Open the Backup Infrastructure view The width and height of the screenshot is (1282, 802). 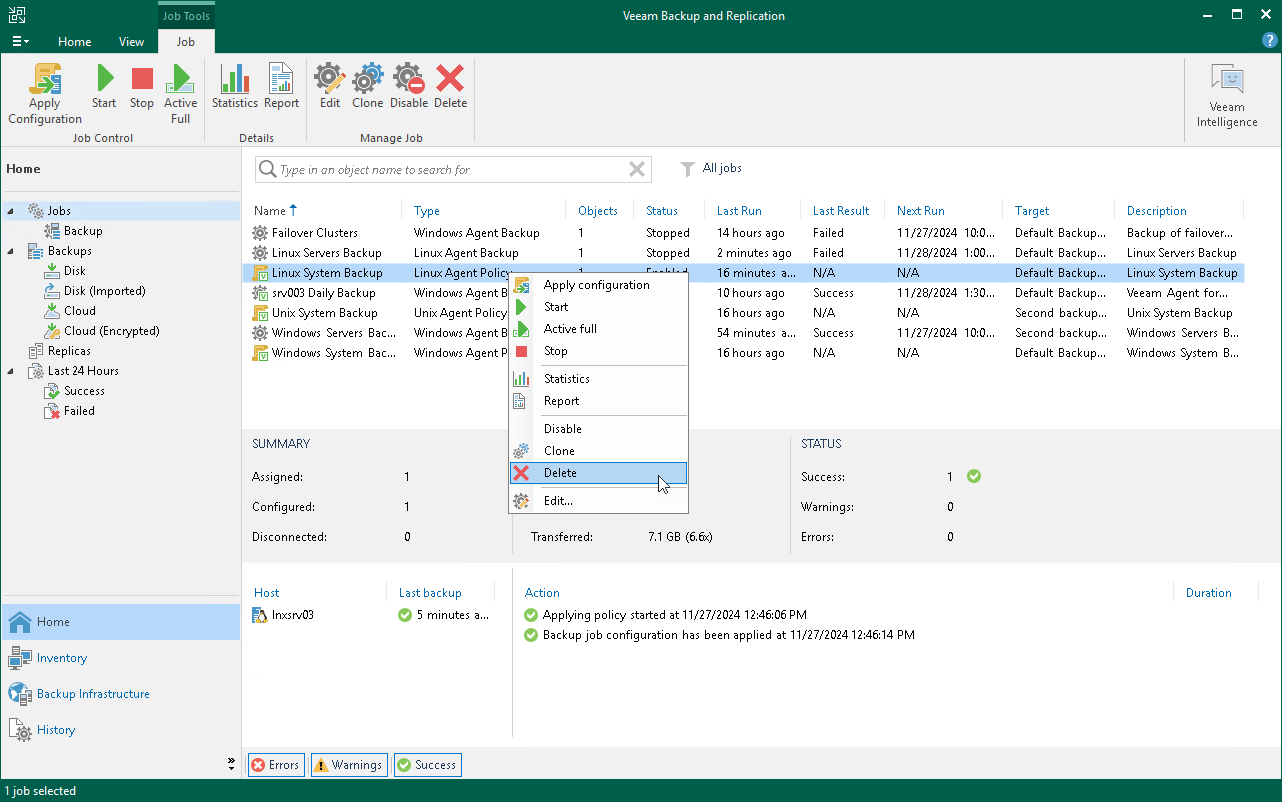[92, 694]
